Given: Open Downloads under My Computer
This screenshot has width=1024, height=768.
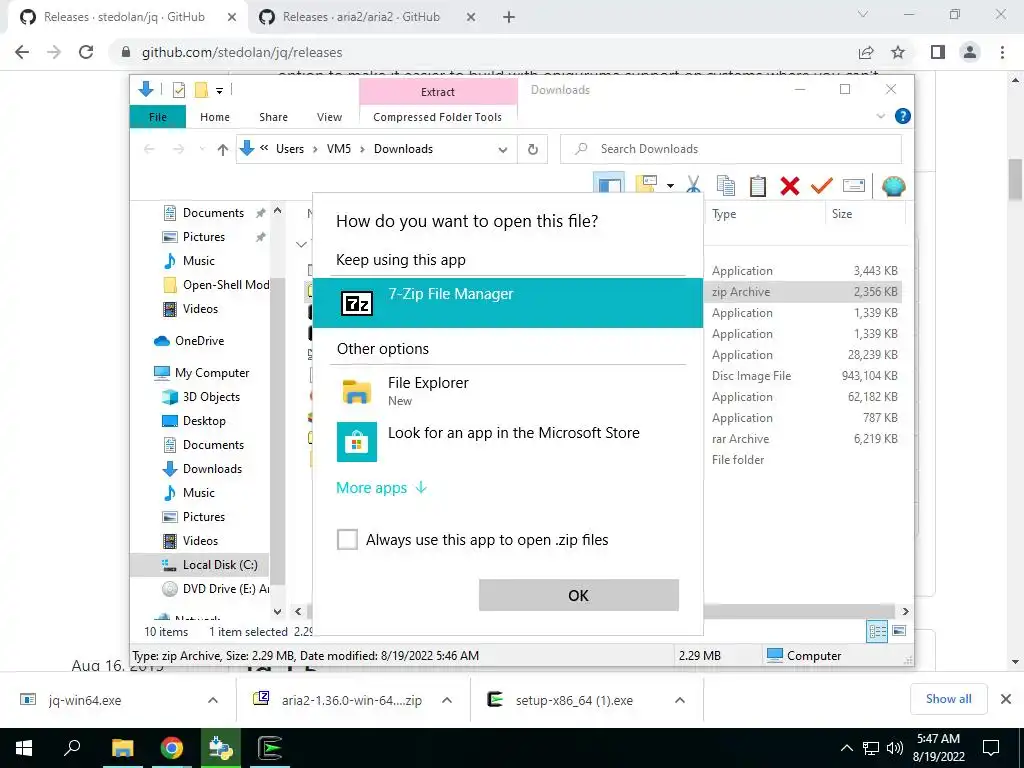Looking at the screenshot, I should point(212,468).
